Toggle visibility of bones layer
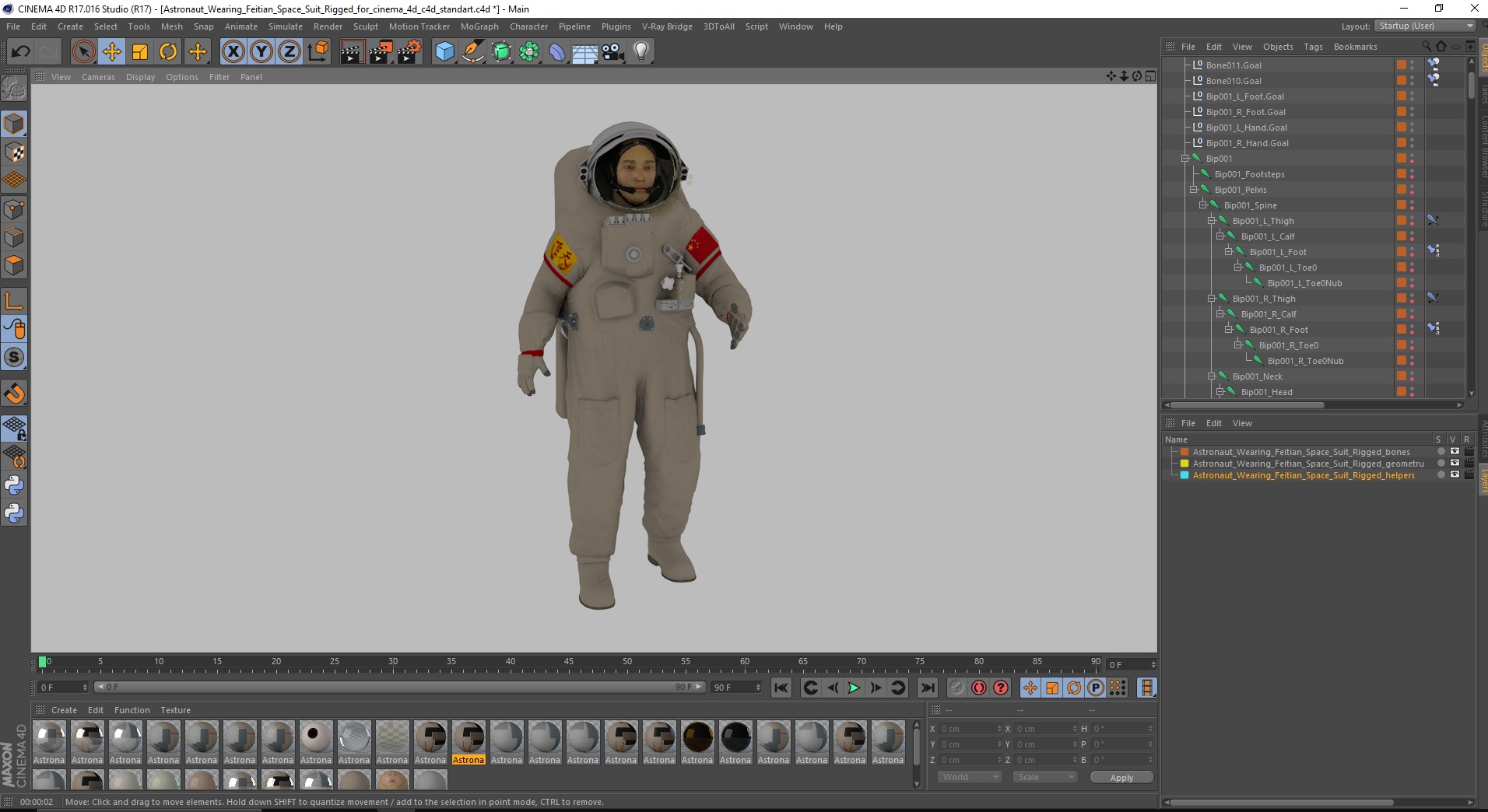The image size is (1488, 812). click(1455, 451)
